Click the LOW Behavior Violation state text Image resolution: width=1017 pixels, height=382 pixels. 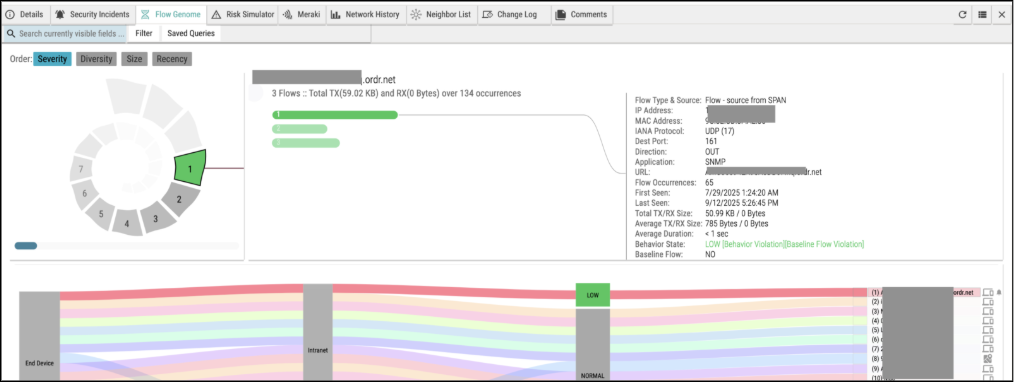tap(784, 244)
